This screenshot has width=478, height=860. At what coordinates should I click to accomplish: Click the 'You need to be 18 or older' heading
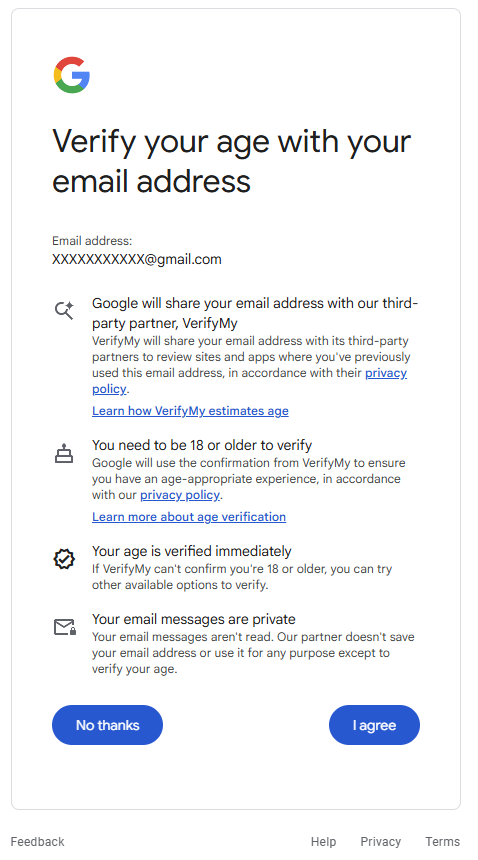click(202, 445)
